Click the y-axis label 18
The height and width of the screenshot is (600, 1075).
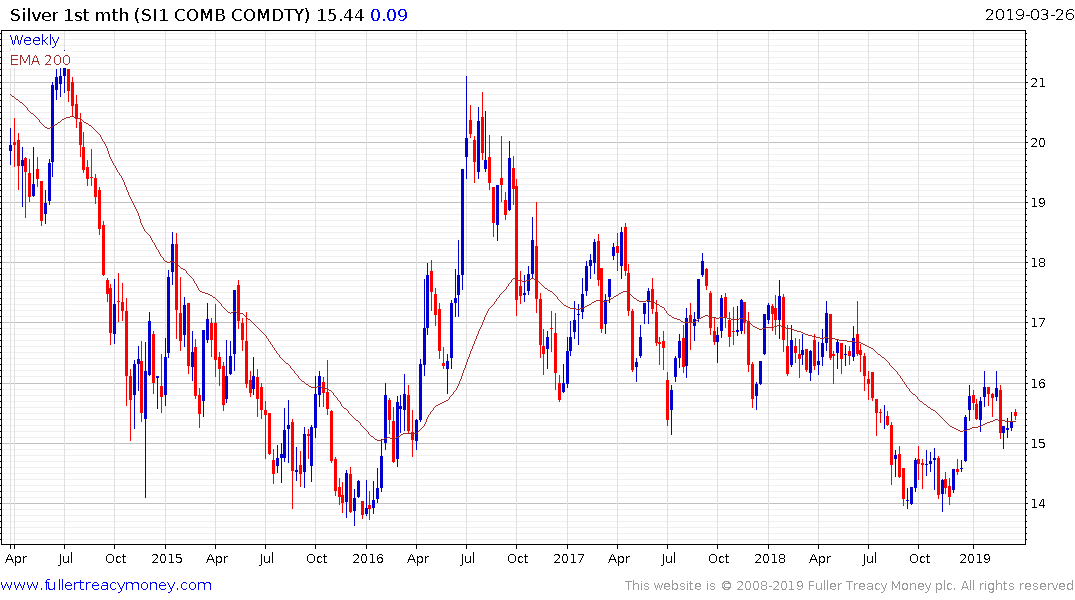click(1038, 263)
